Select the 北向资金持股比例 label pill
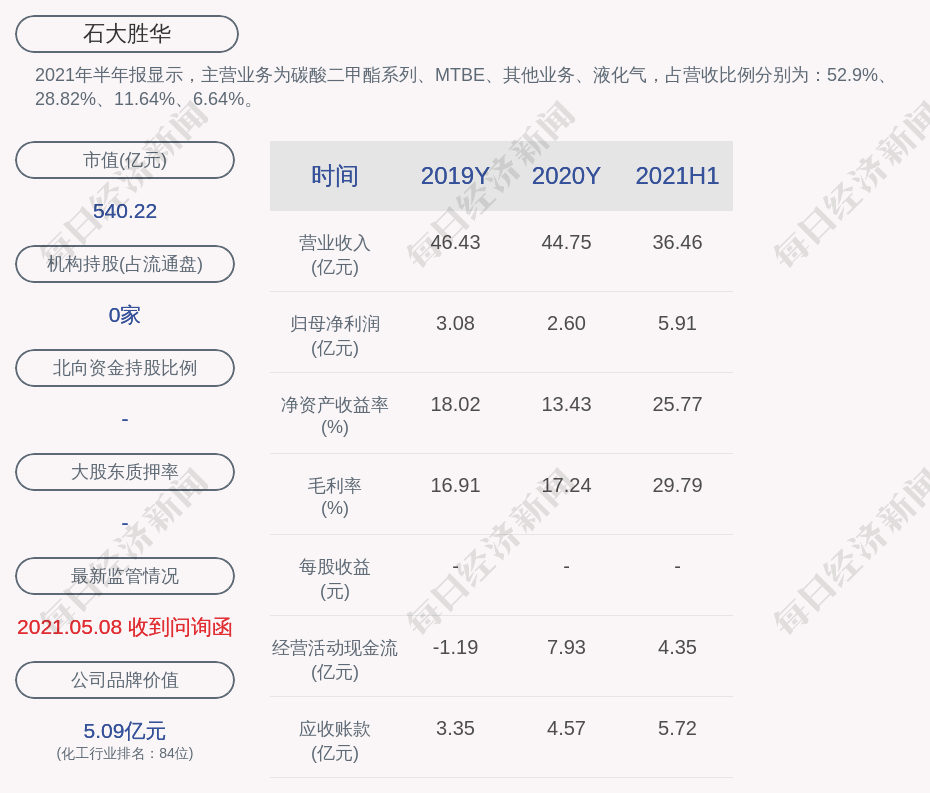The height and width of the screenshot is (793, 930). click(x=125, y=368)
